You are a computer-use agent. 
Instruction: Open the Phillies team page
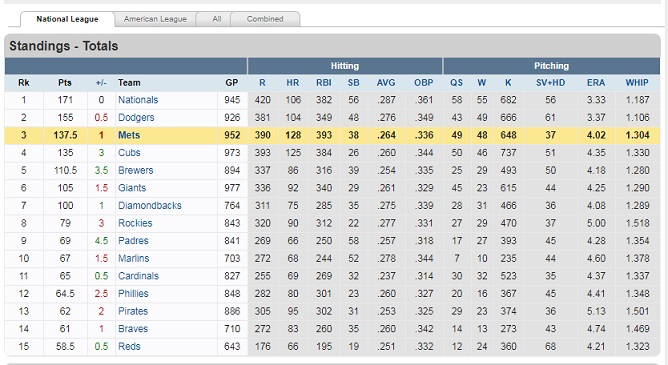click(x=133, y=293)
